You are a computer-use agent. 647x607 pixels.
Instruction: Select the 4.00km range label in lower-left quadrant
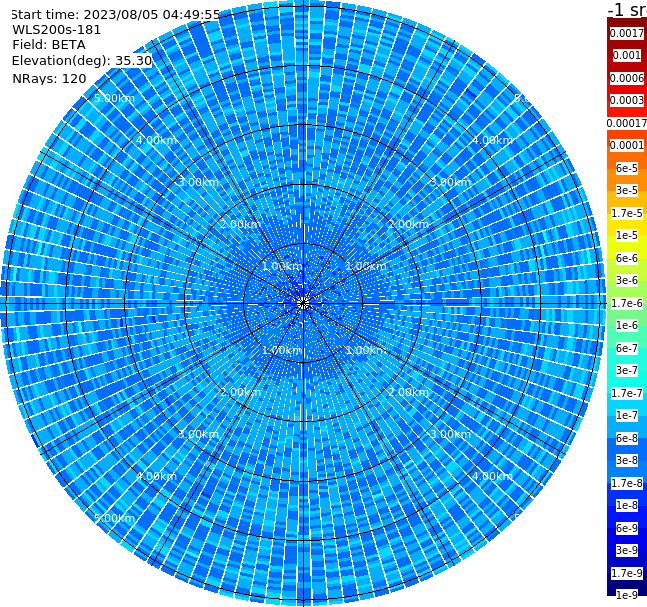tap(156, 476)
